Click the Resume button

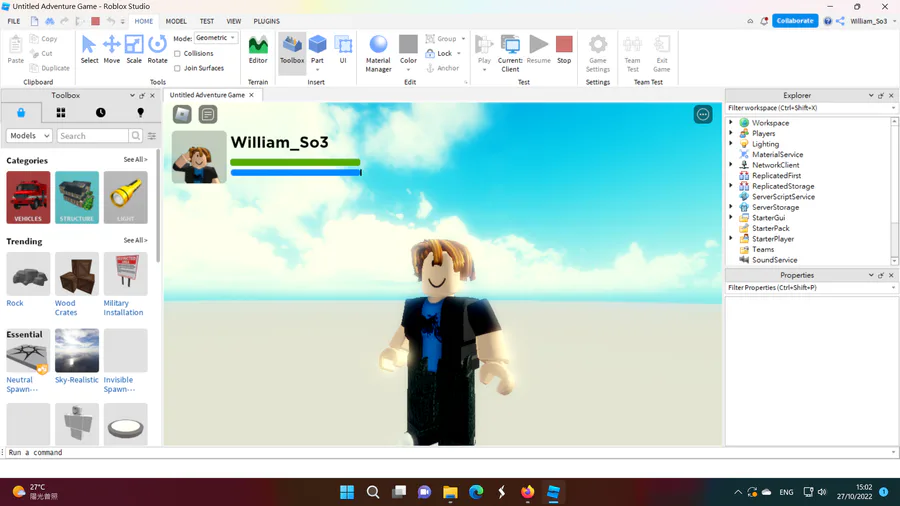[x=538, y=49]
